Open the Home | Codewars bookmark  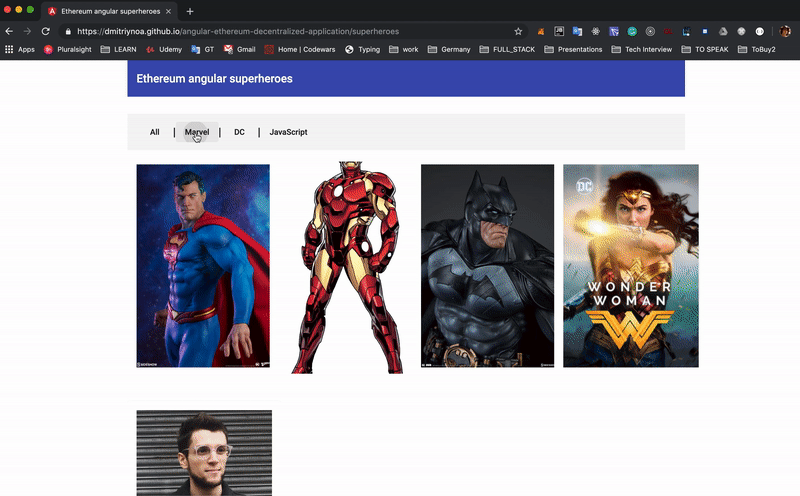pyautogui.click(x=300, y=49)
